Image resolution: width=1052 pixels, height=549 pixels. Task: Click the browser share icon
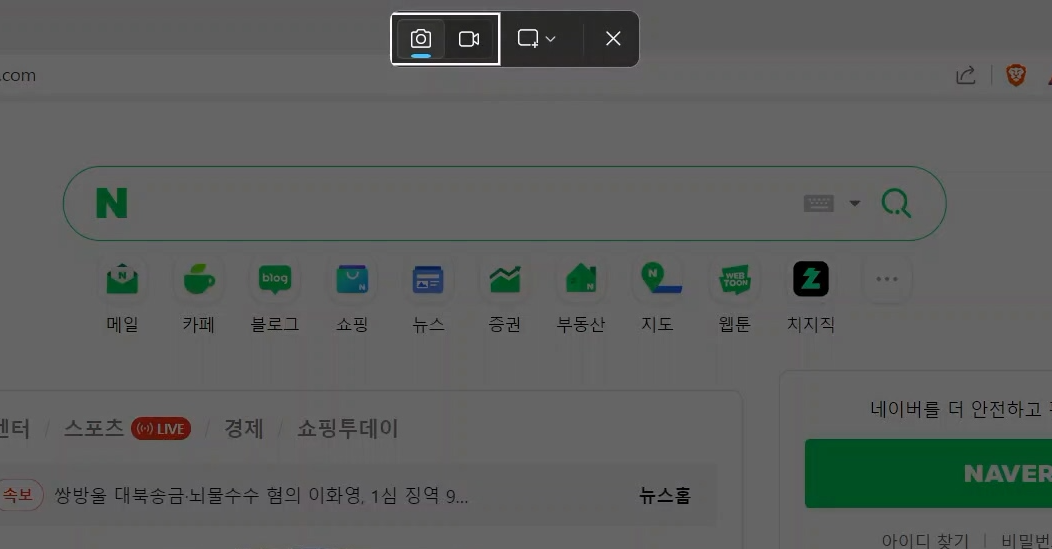(965, 75)
